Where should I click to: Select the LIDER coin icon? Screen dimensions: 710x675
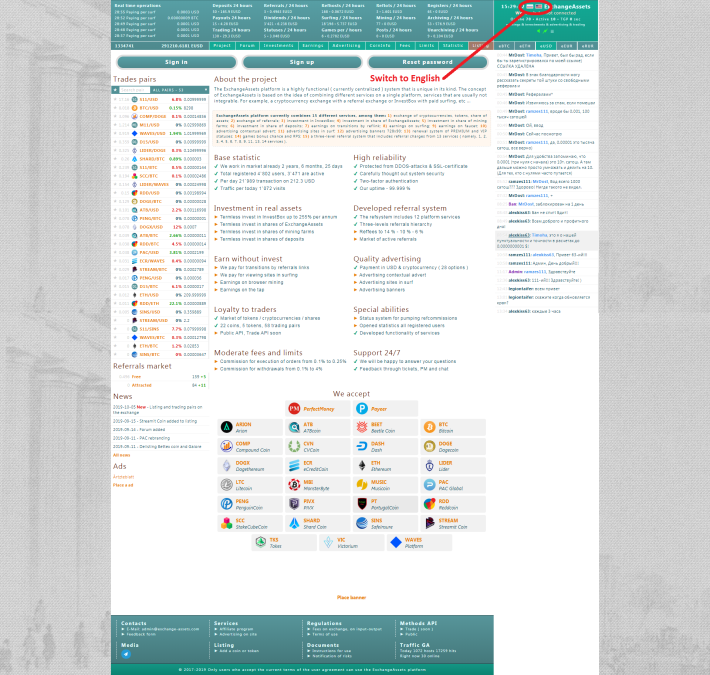point(429,465)
